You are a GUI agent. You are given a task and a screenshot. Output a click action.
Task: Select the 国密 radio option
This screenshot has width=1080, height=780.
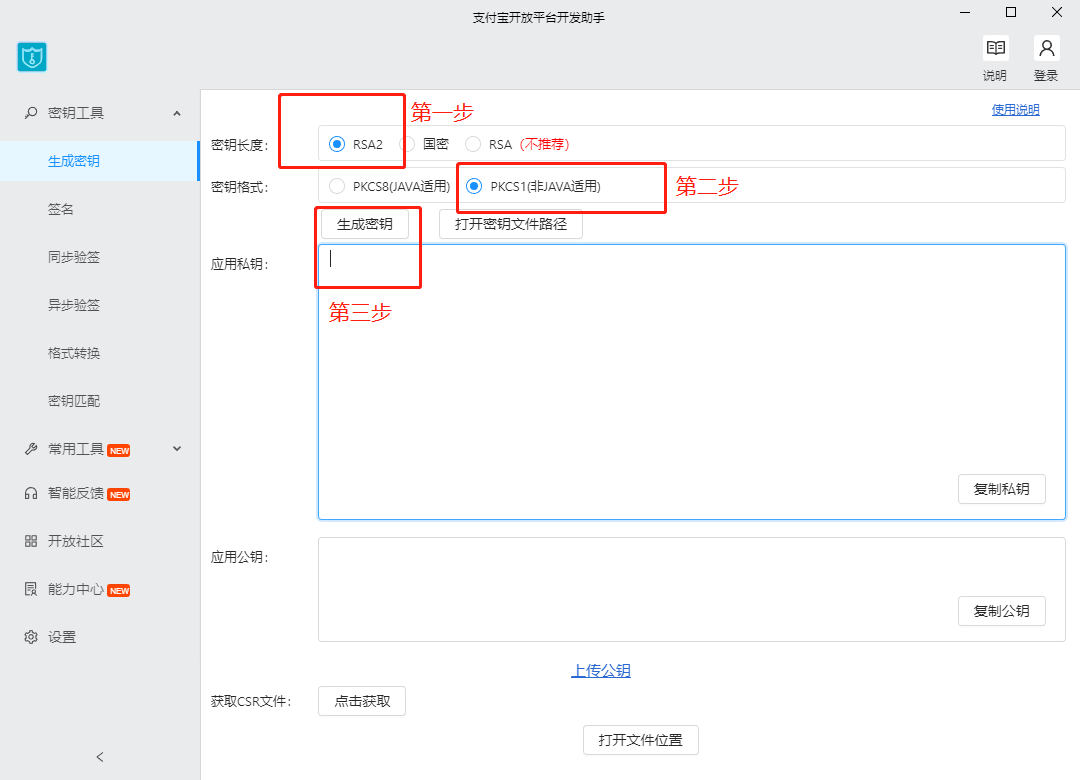point(407,144)
